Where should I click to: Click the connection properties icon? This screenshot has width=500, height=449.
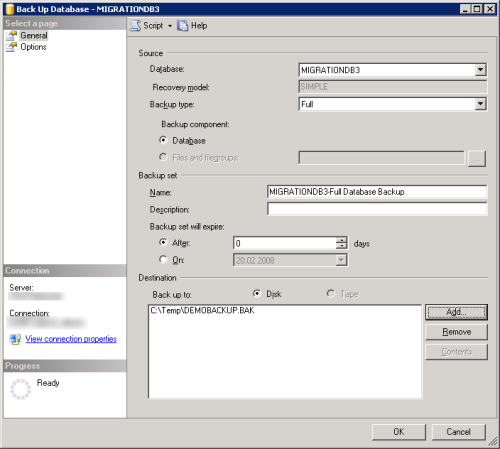pyautogui.click(x=15, y=339)
